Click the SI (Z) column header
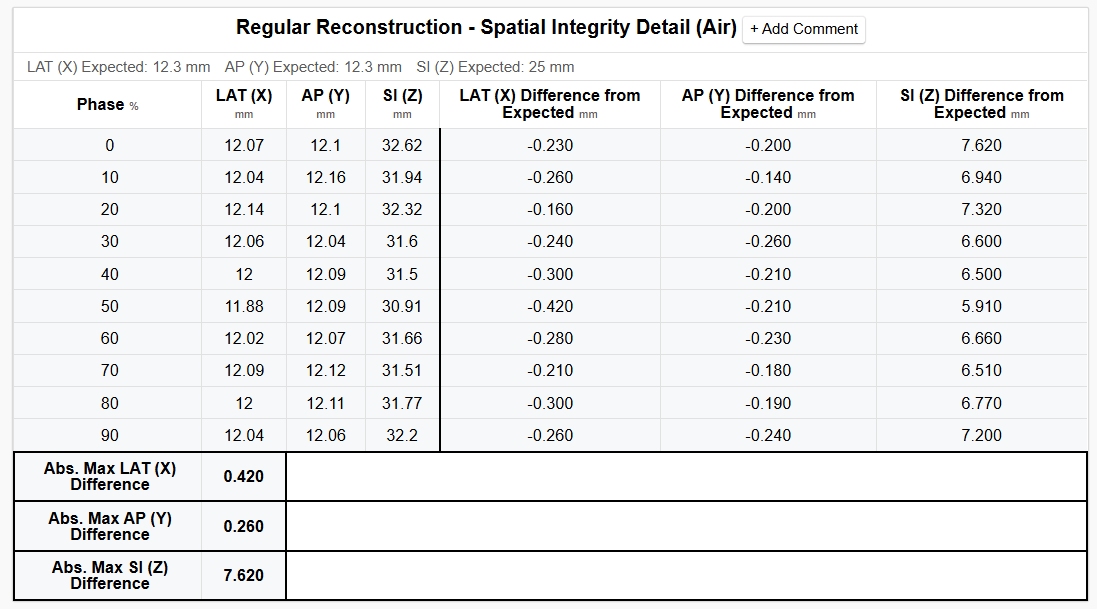This screenshot has width=1097, height=609. point(402,96)
